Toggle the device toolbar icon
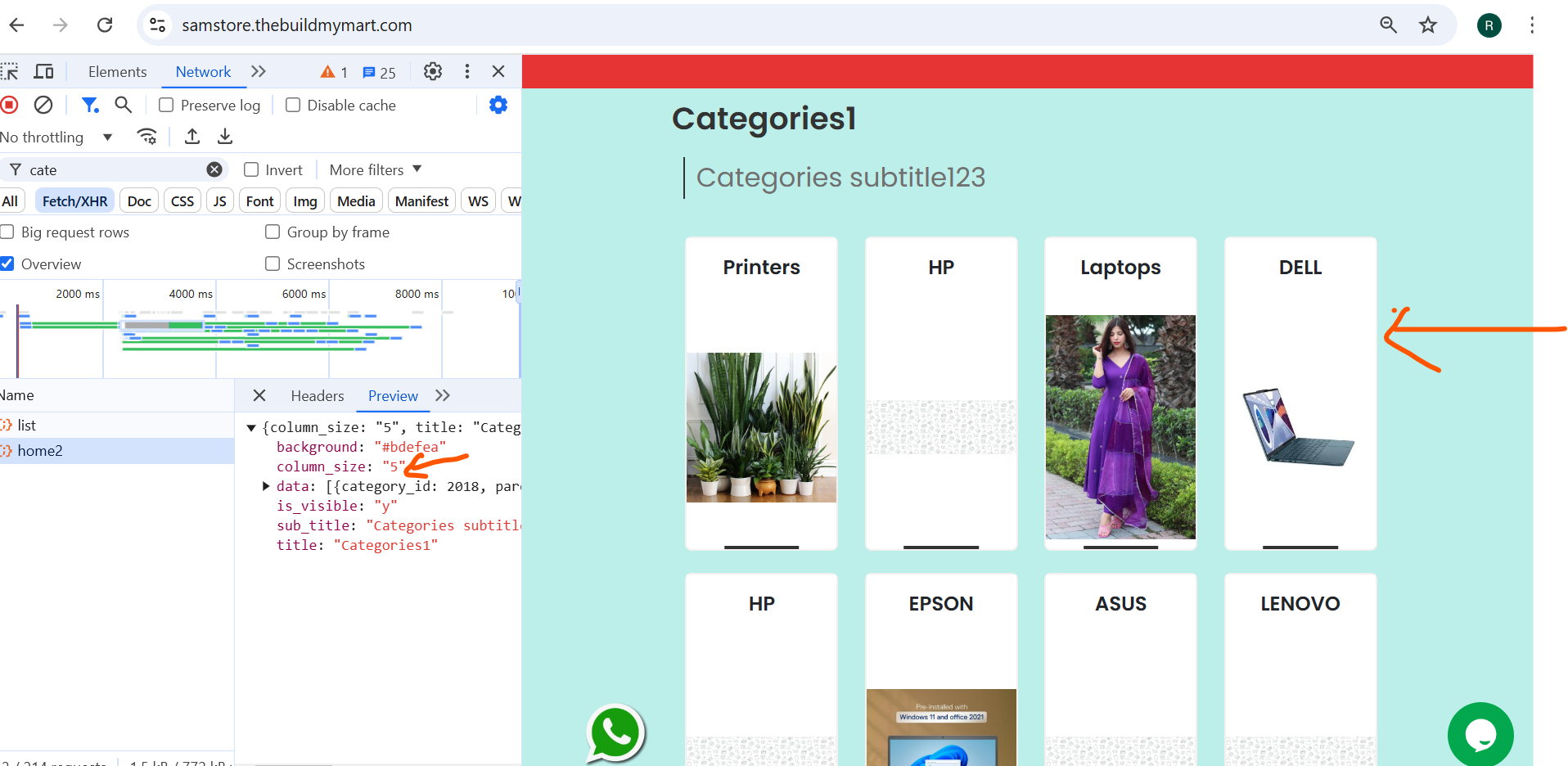Image resolution: width=1568 pixels, height=766 pixels. (44, 72)
